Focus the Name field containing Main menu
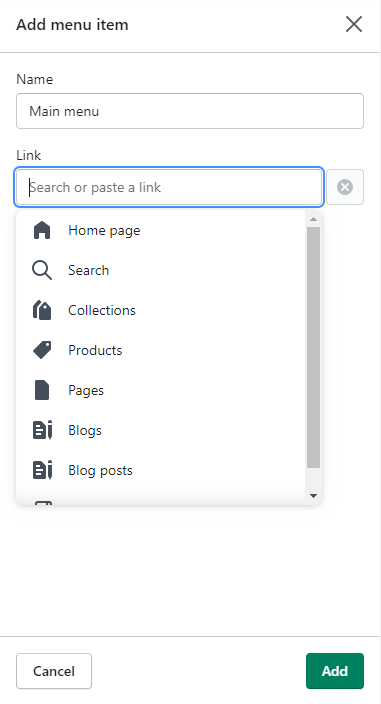Viewport: 381px width, 704px height. (190, 111)
